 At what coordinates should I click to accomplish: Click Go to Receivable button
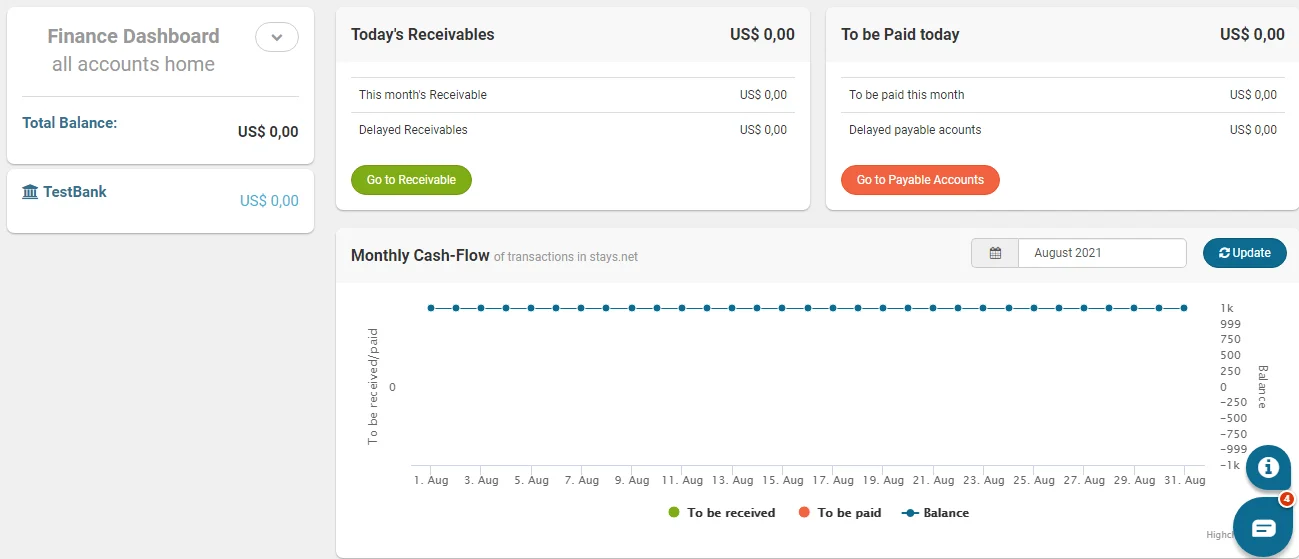(x=411, y=180)
